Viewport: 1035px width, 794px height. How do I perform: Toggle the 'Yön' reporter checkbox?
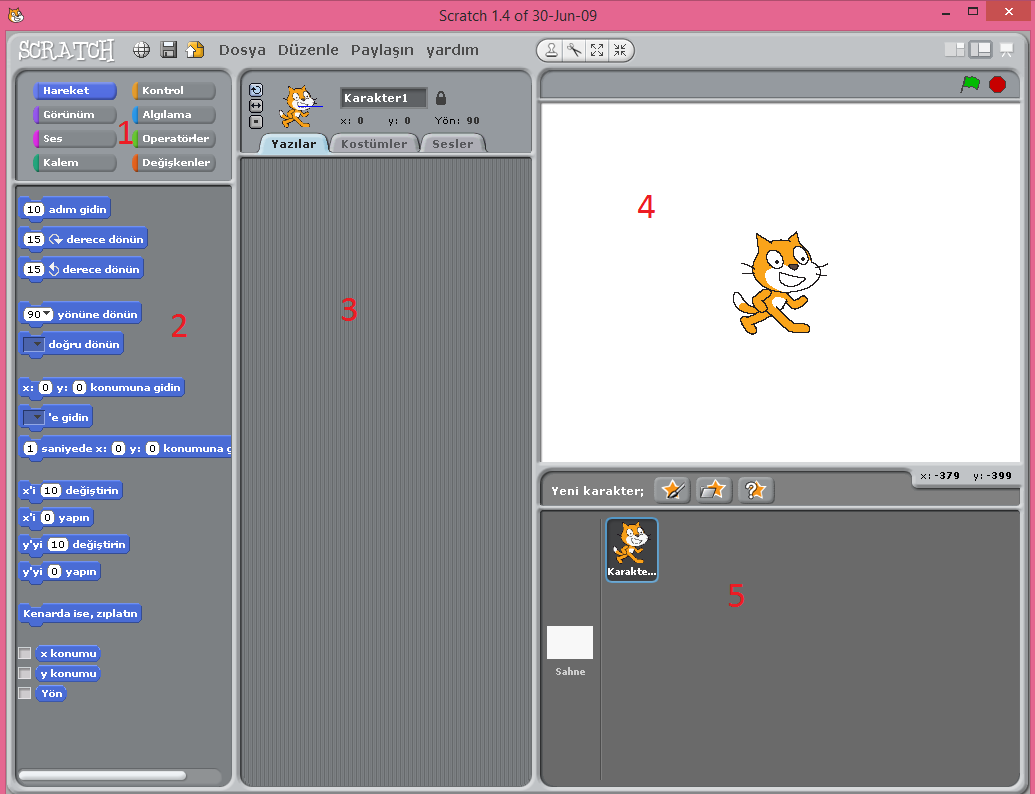[25, 693]
